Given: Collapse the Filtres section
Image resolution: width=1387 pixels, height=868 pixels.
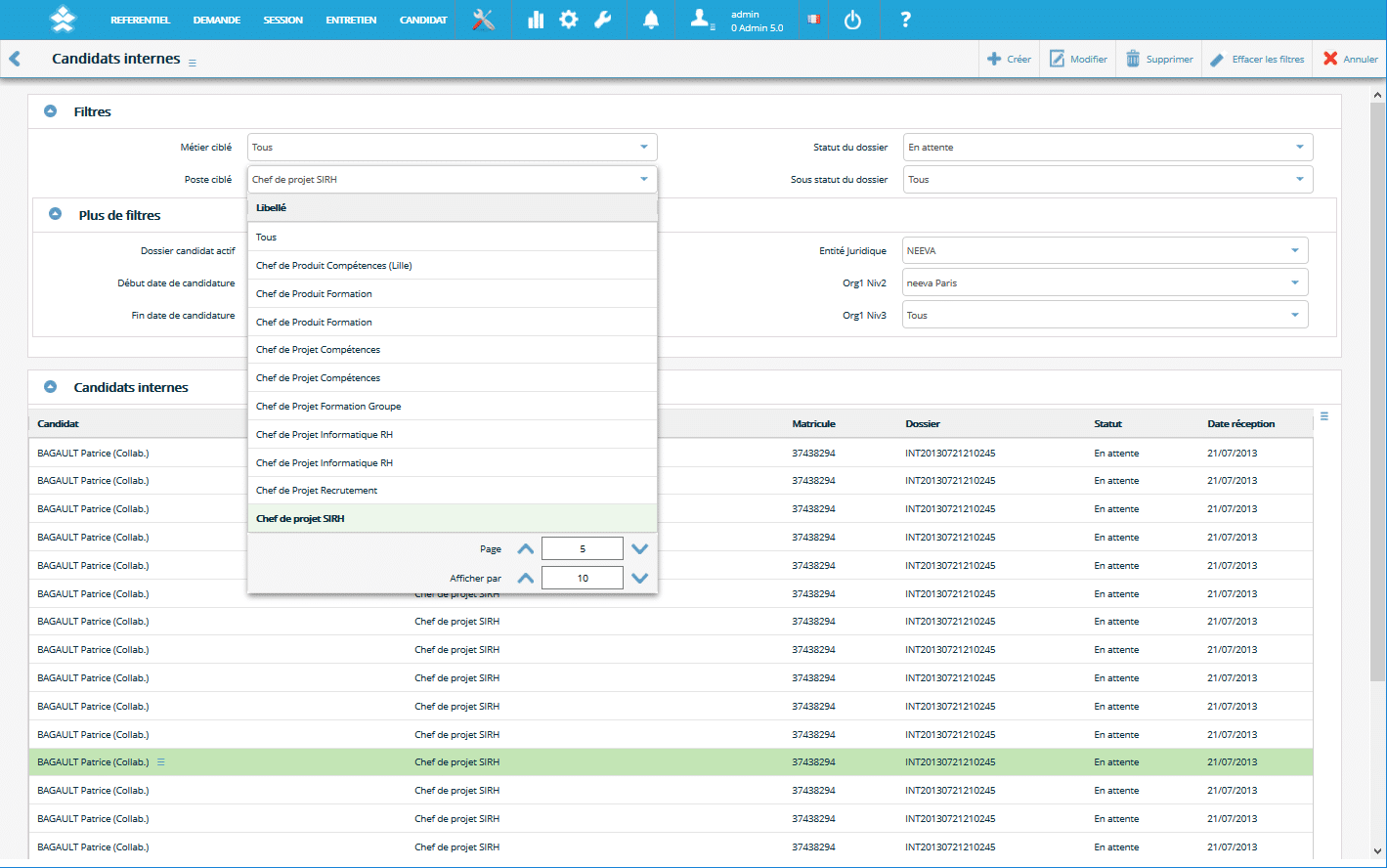Looking at the screenshot, I should (x=51, y=111).
